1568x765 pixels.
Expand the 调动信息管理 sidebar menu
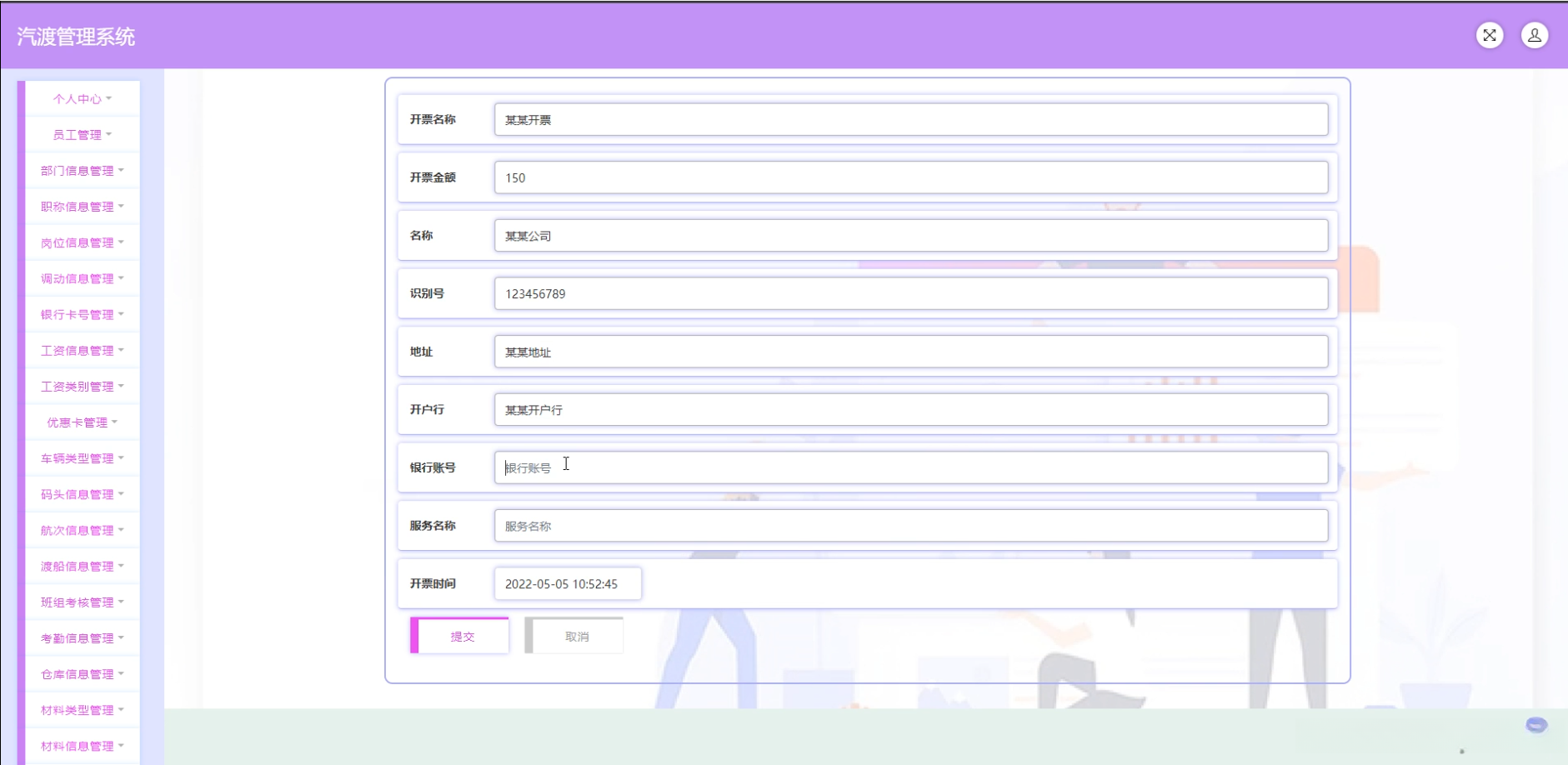[x=83, y=278]
